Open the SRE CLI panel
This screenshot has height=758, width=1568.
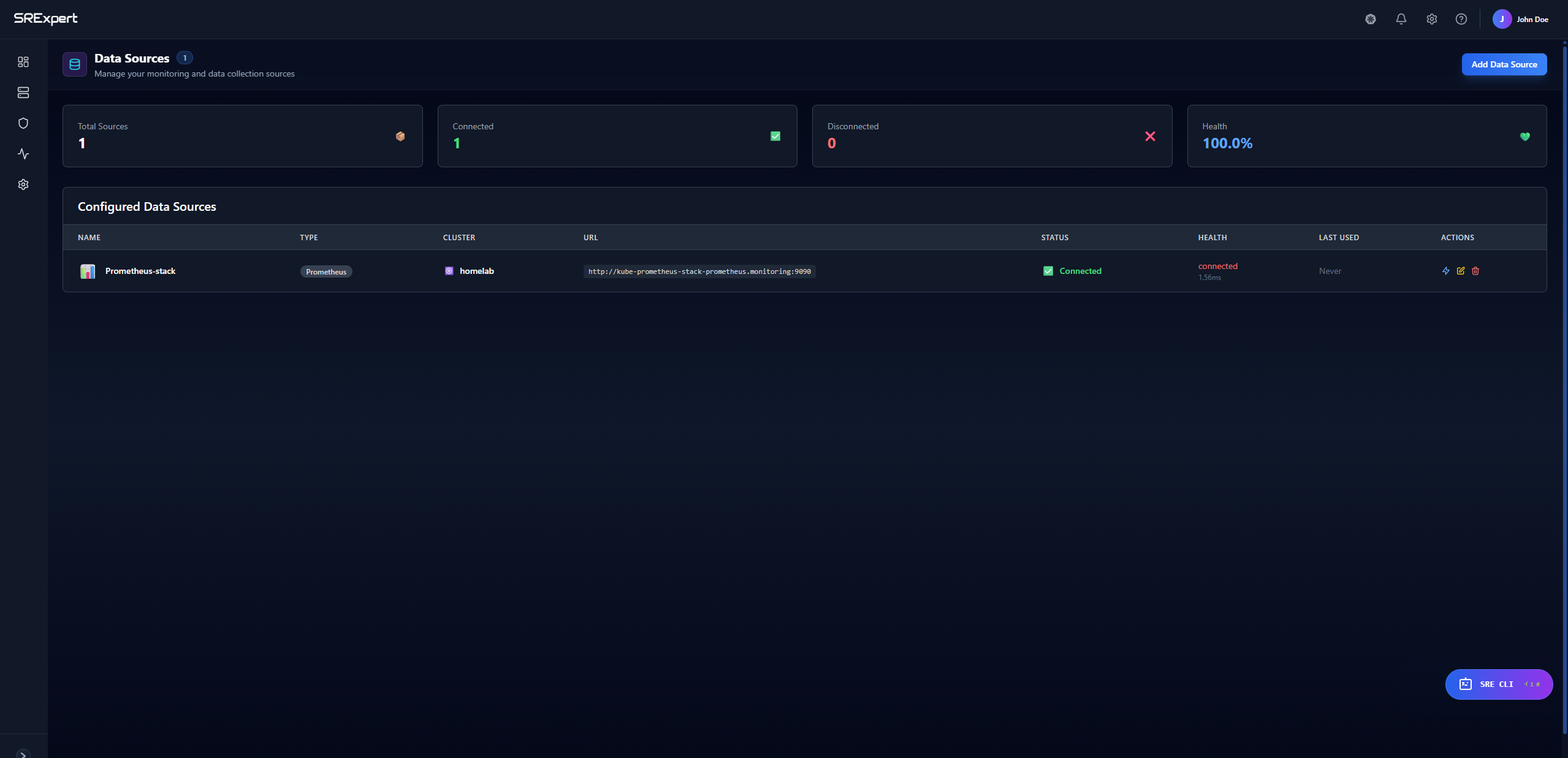tap(1498, 684)
